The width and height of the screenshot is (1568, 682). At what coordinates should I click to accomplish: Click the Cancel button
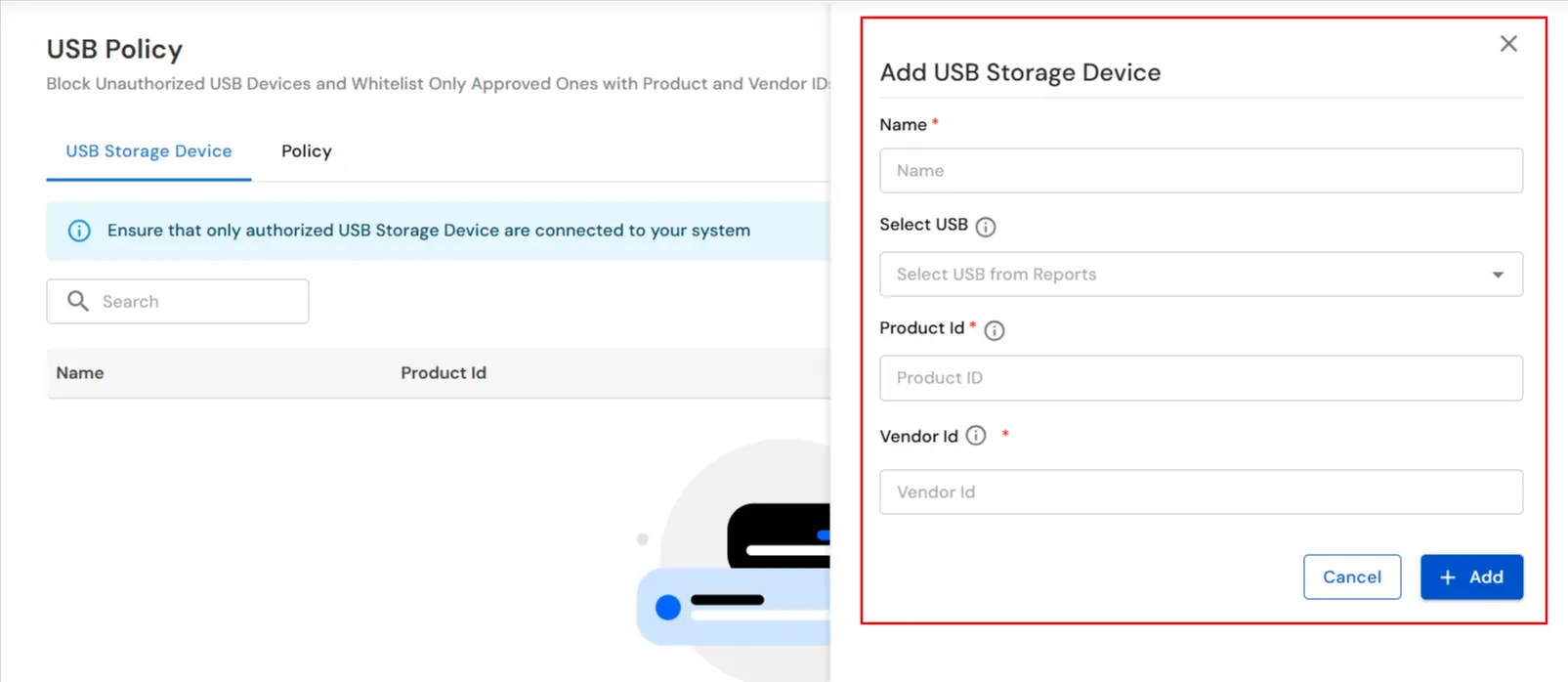[x=1352, y=577]
